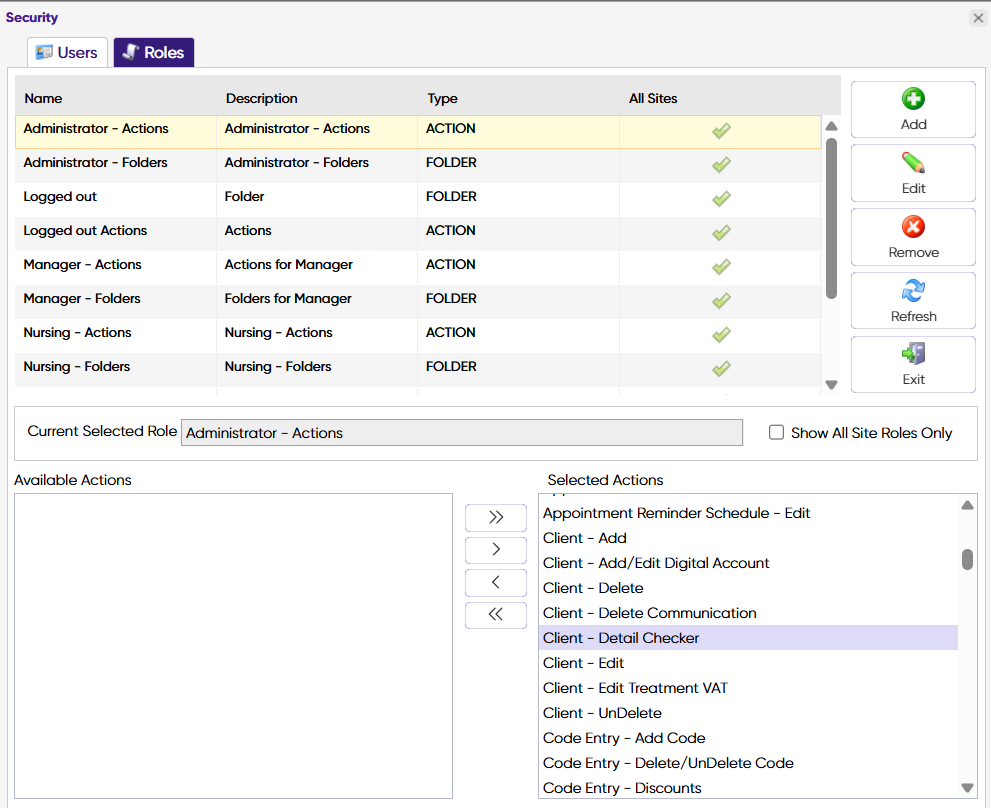Toggle All Sites checkmark for Manager - Actions
Viewport: 991px width, 808px height.
[721, 266]
